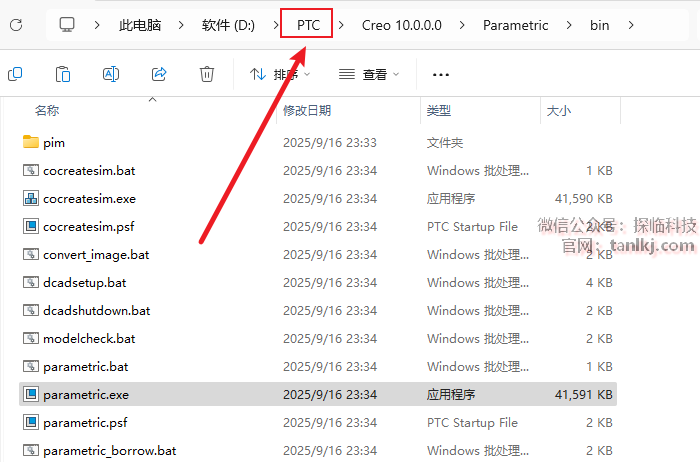Click the parametric.exe file icon
This screenshot has width=700, height=462.
tap(31, 394)
